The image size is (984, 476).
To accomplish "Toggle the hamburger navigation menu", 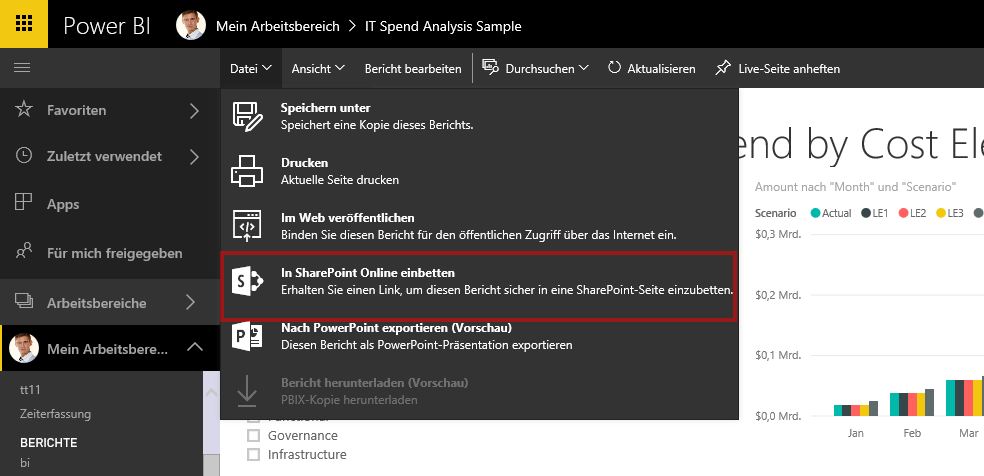I will click(x=22, y=68).
